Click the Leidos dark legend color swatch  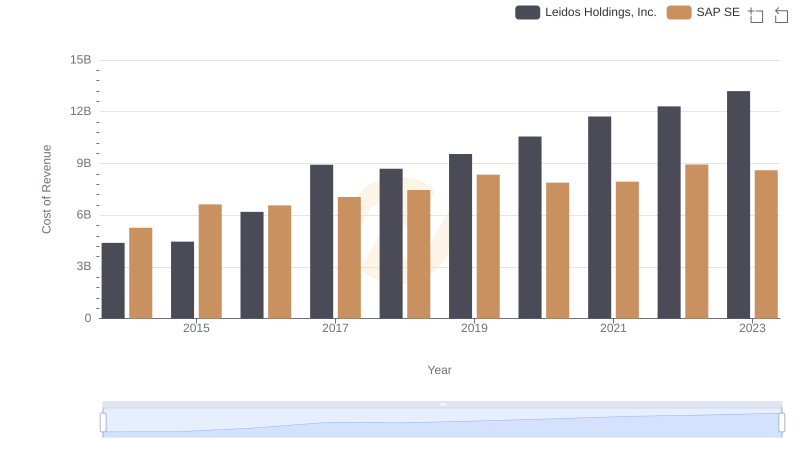[528, 12]
